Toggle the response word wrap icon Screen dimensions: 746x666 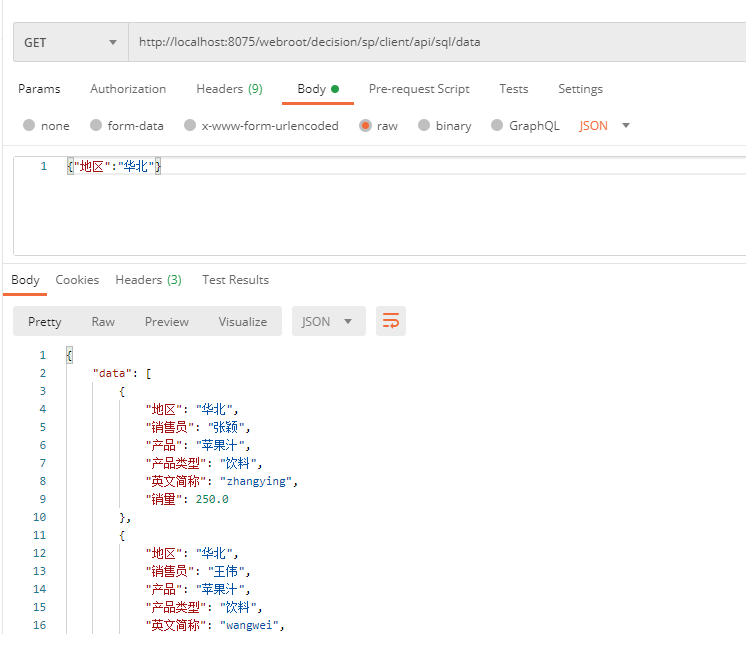point(391,321)
